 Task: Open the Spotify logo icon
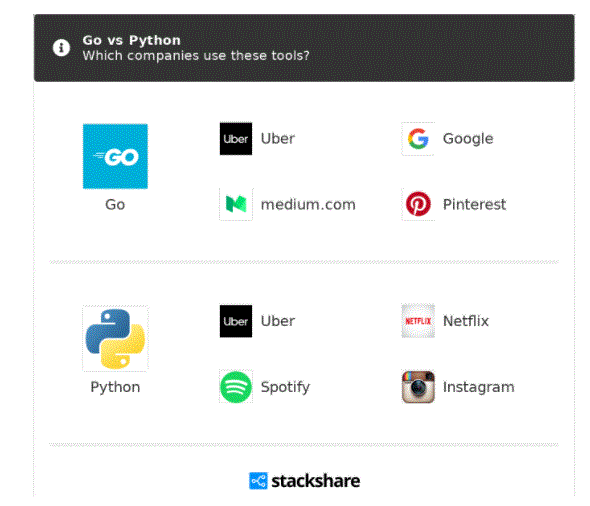pyautogui.click(x=236, y=387)
